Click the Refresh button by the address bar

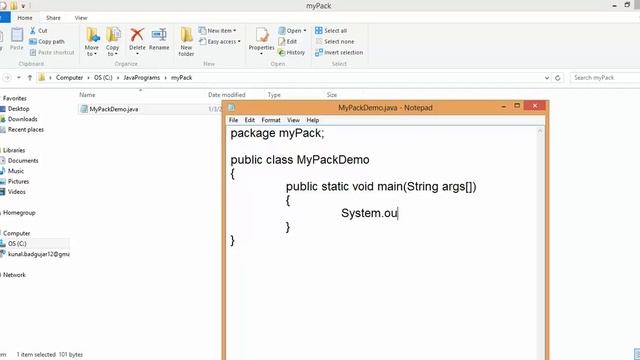click(558, 78)
